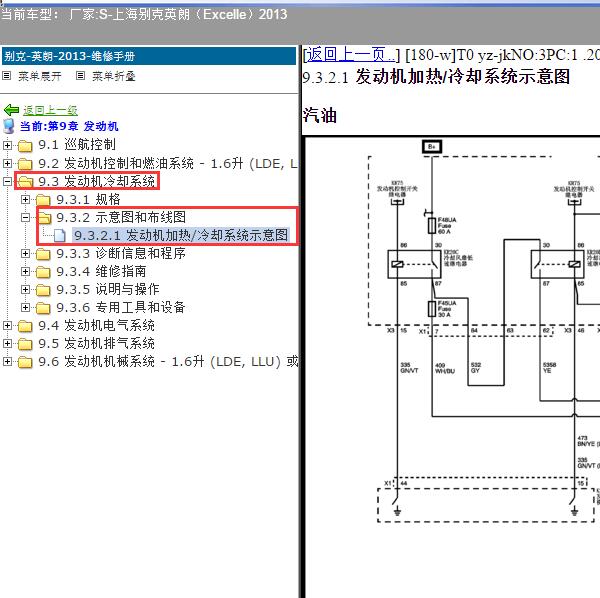Screen dimensions: 600x598
Task: Expand the 9.1 巡航控制 node
Action: click(7, 145)
